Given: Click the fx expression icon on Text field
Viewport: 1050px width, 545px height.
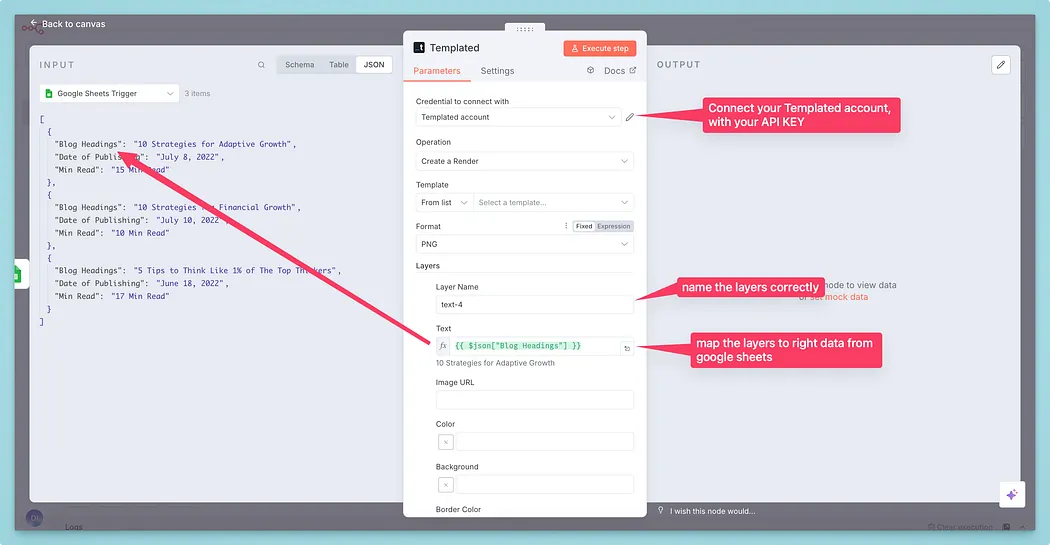Looking at the screenshot, I should click(443, 346).
